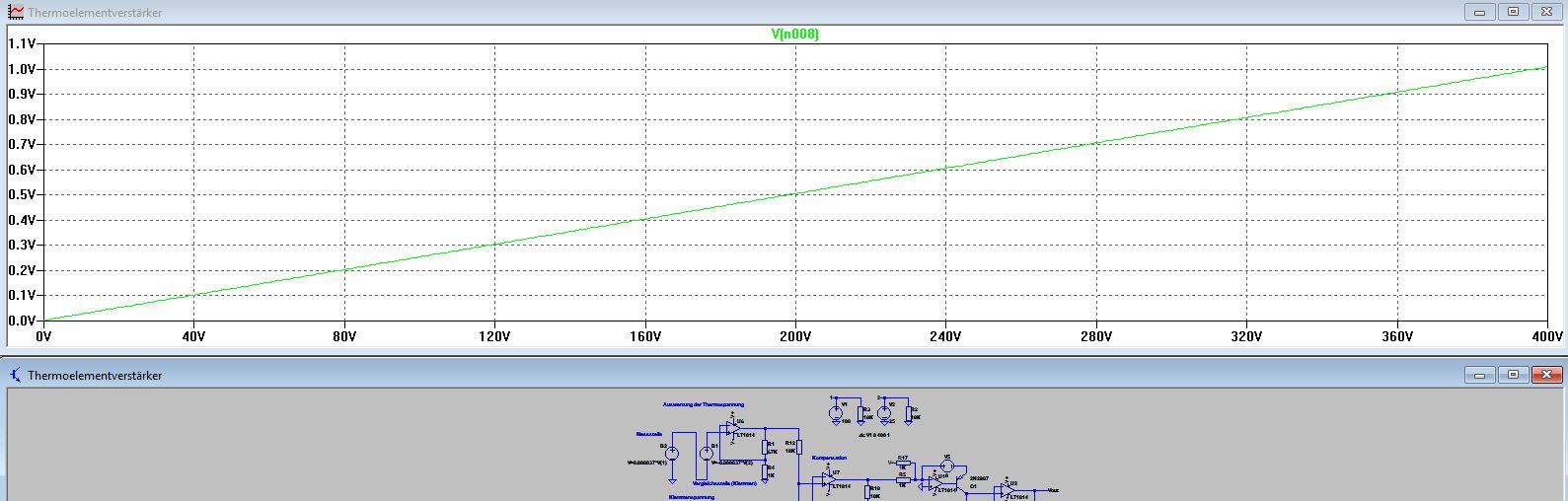Select voltage source V2 in schematic
The width and height of the screenshot is (1568, 501).
884,413
